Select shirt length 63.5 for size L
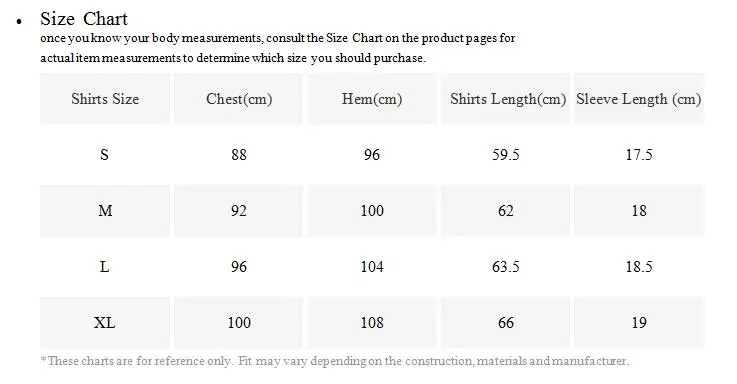Viewport: 737px width, 384px height. click(506, 266)
